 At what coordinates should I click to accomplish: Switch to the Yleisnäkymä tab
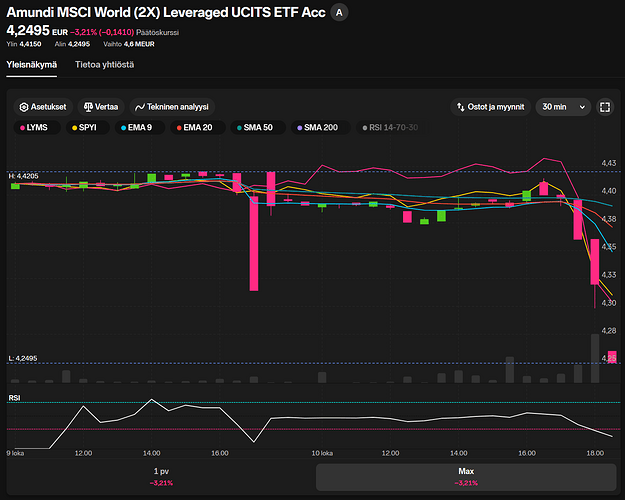31,65
